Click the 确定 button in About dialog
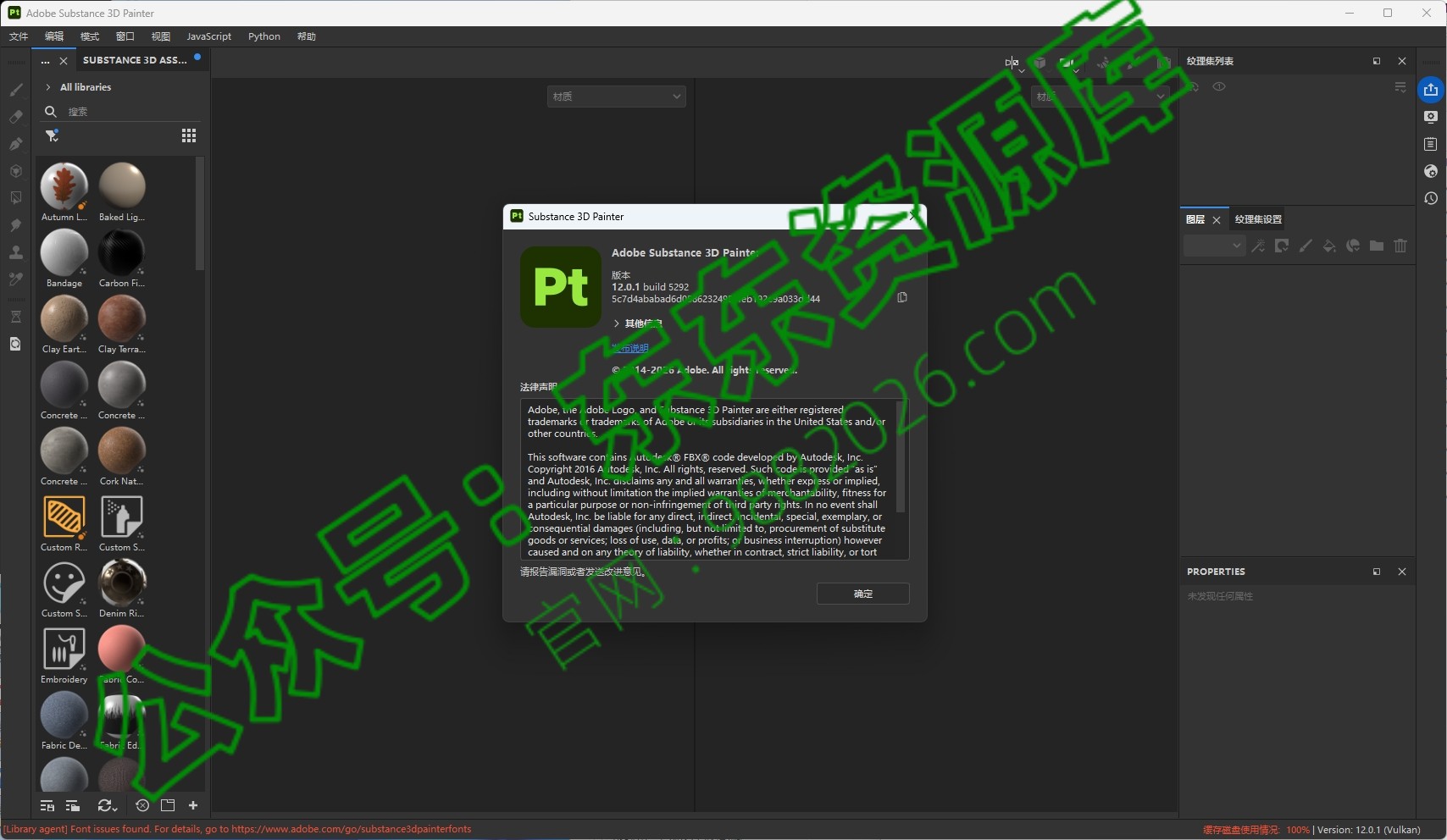Image resolution: width=1447 pixels, height=840 pixels. click(862, 594)
